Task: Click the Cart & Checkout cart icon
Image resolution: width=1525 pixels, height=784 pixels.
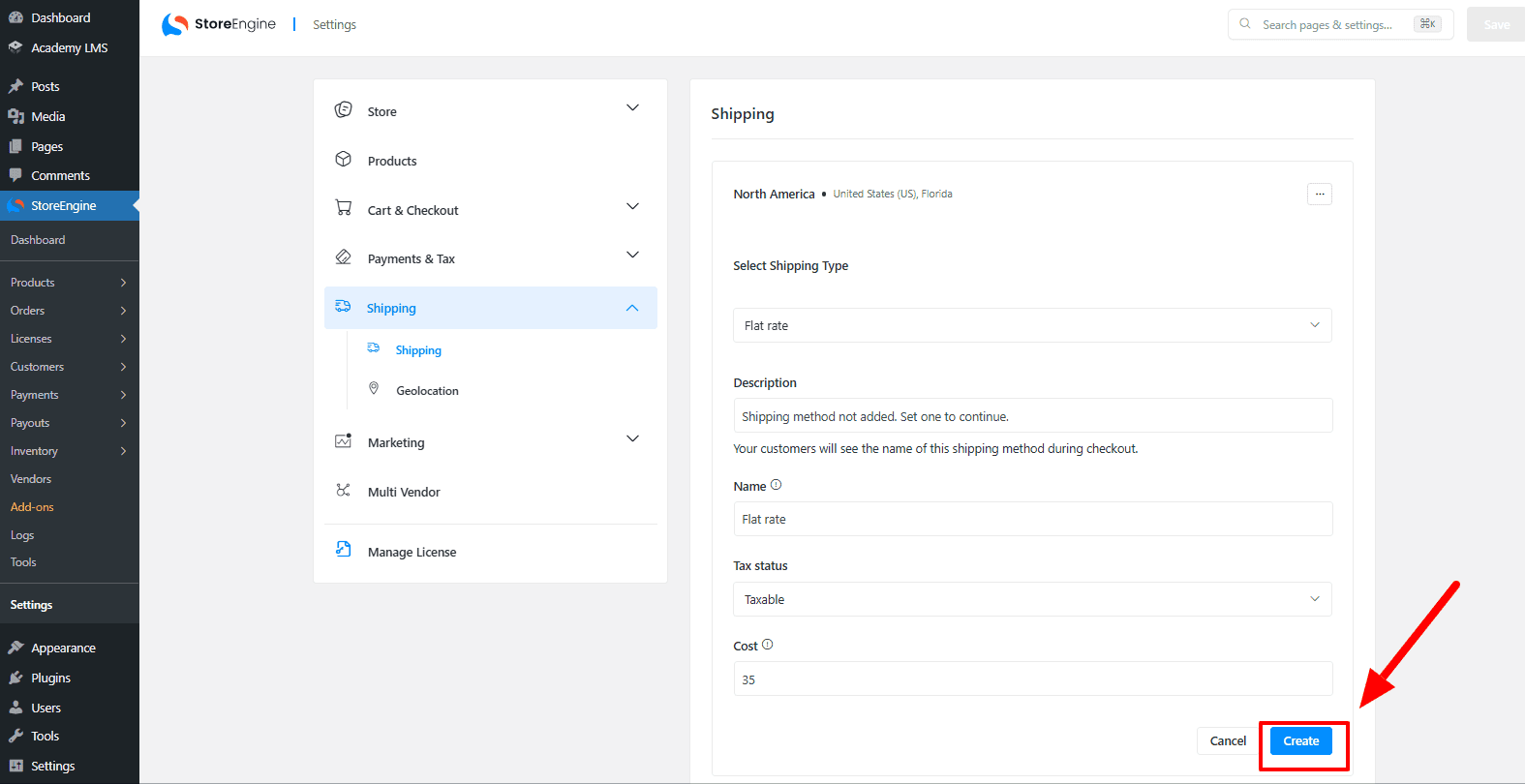Action: 343,207
